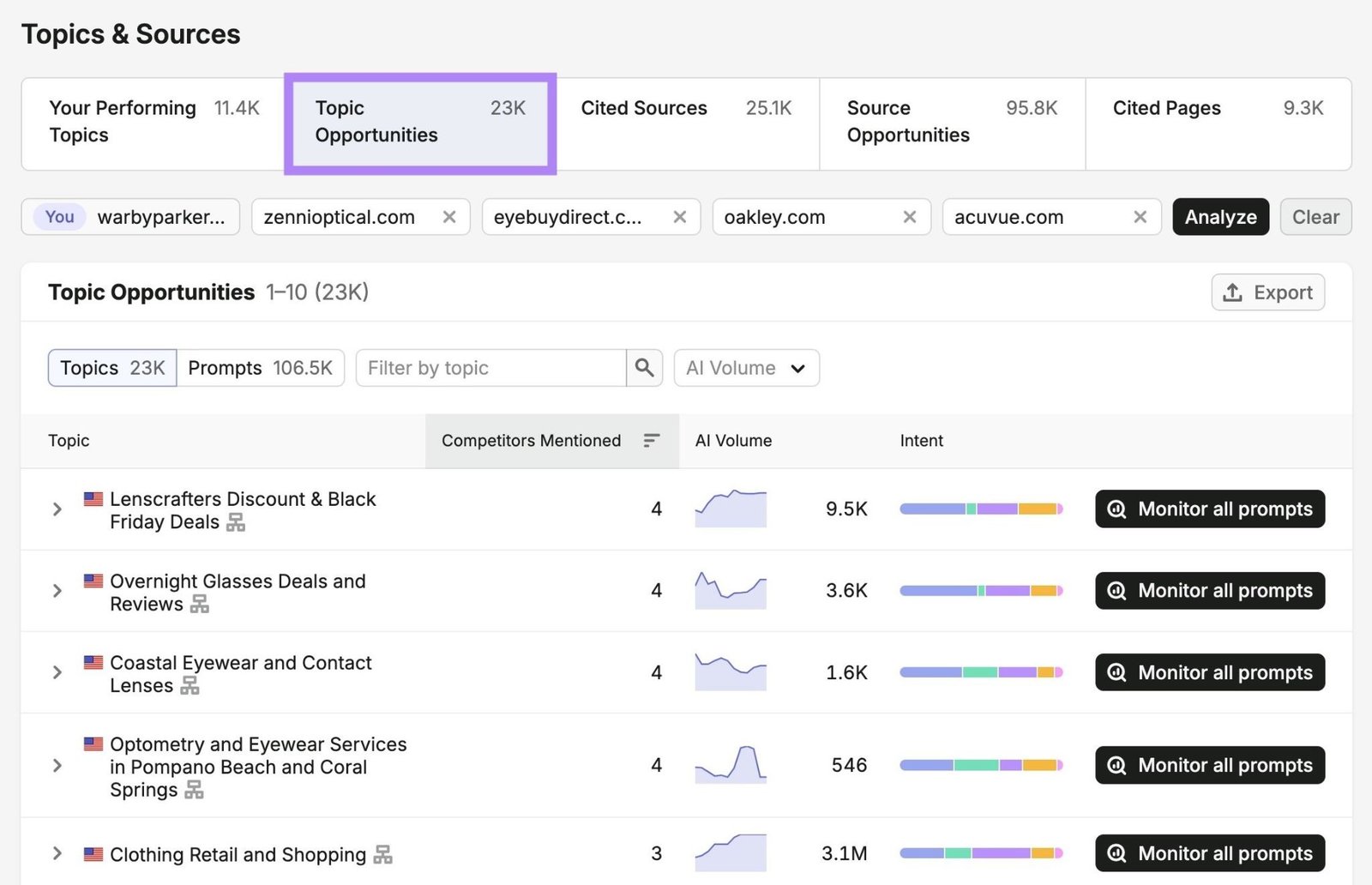Open the Cited Sources tab
The width and height of the screenshot is (1372, 885).
(x=686, y=123)
